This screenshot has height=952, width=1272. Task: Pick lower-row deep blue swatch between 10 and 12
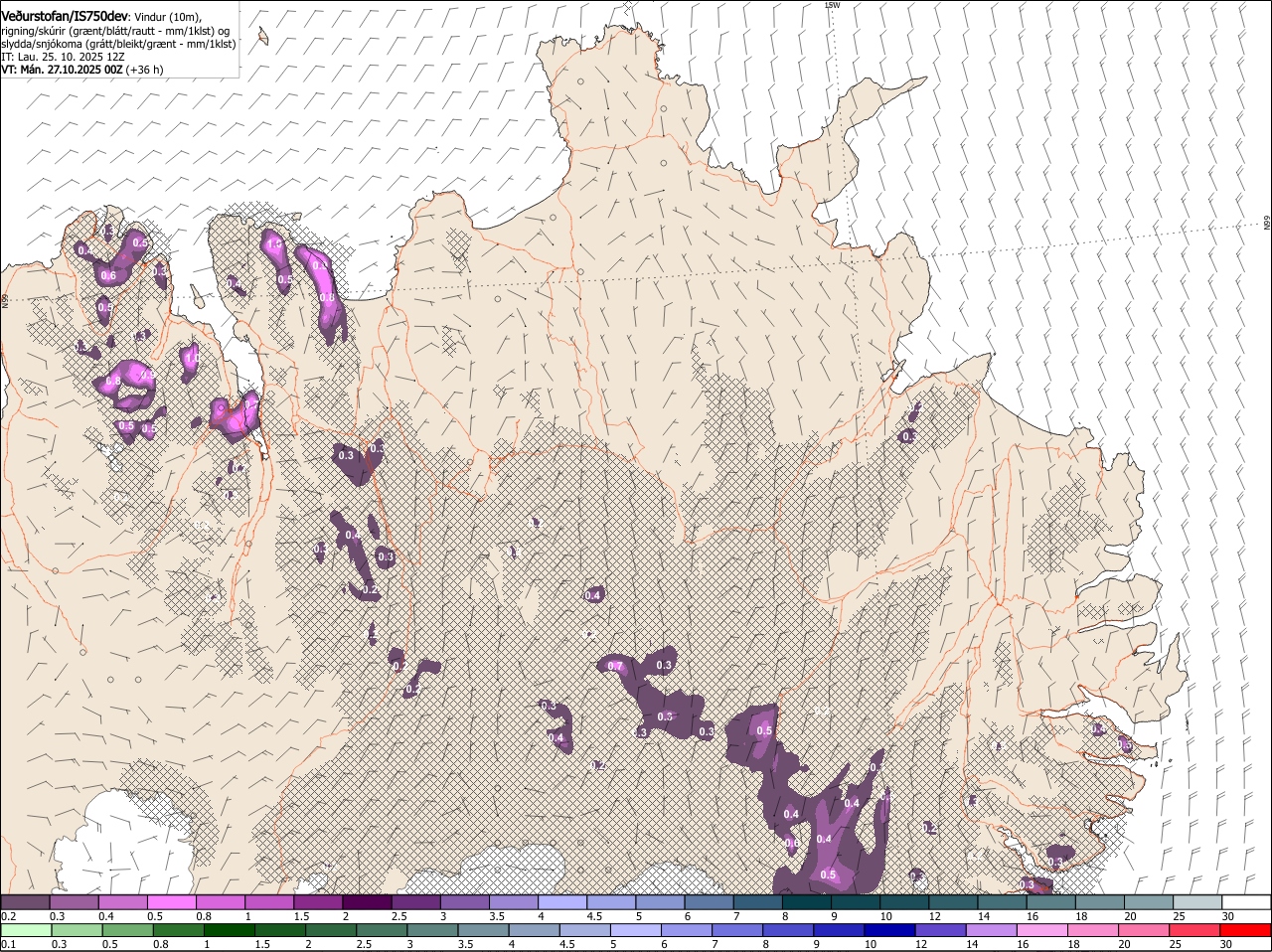coord(891,930)
